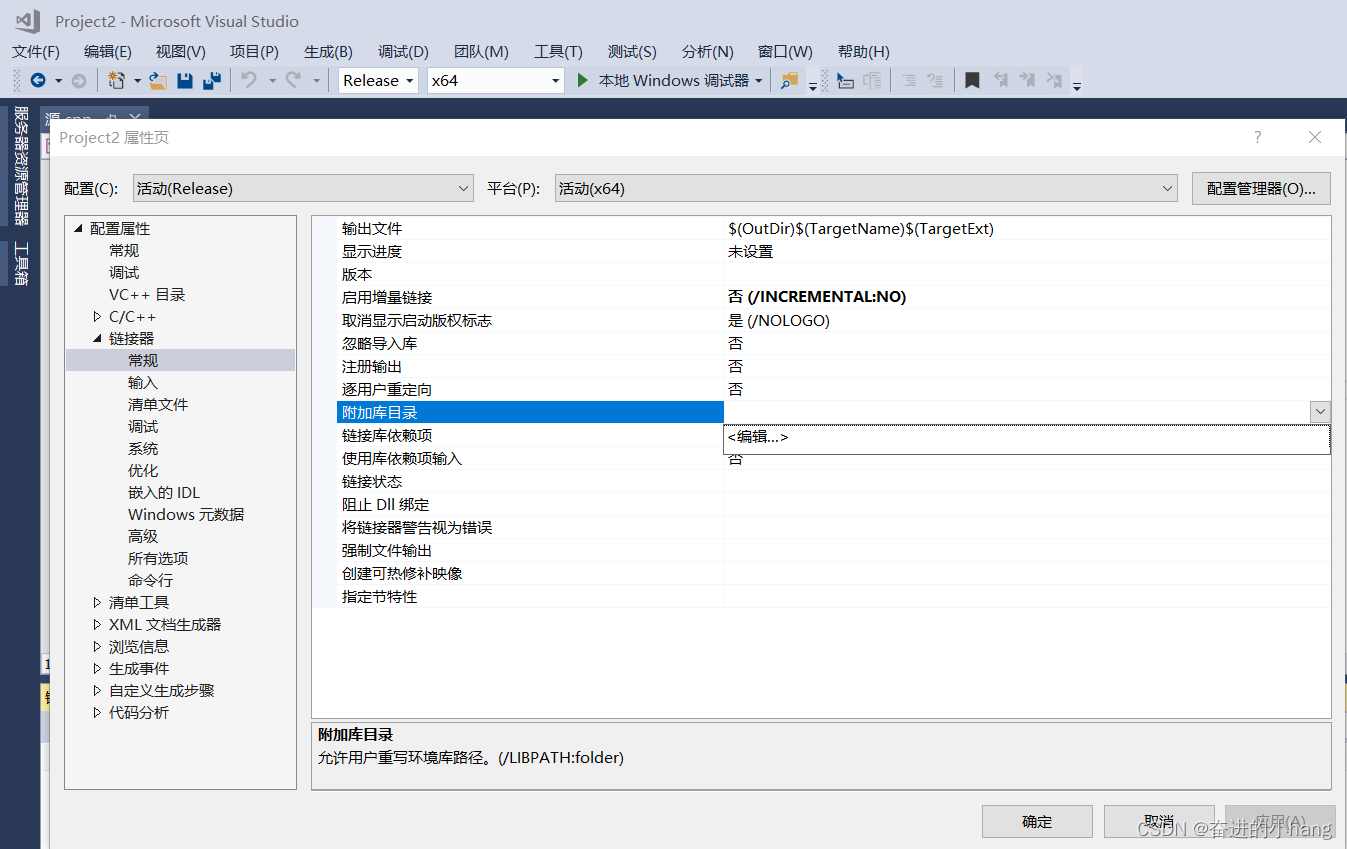Viewport: 1347px width, 849px height.
Task: Open the Navigate Backward history dropdown arrow
Action: pyautogui.click(x=58, y=81)
